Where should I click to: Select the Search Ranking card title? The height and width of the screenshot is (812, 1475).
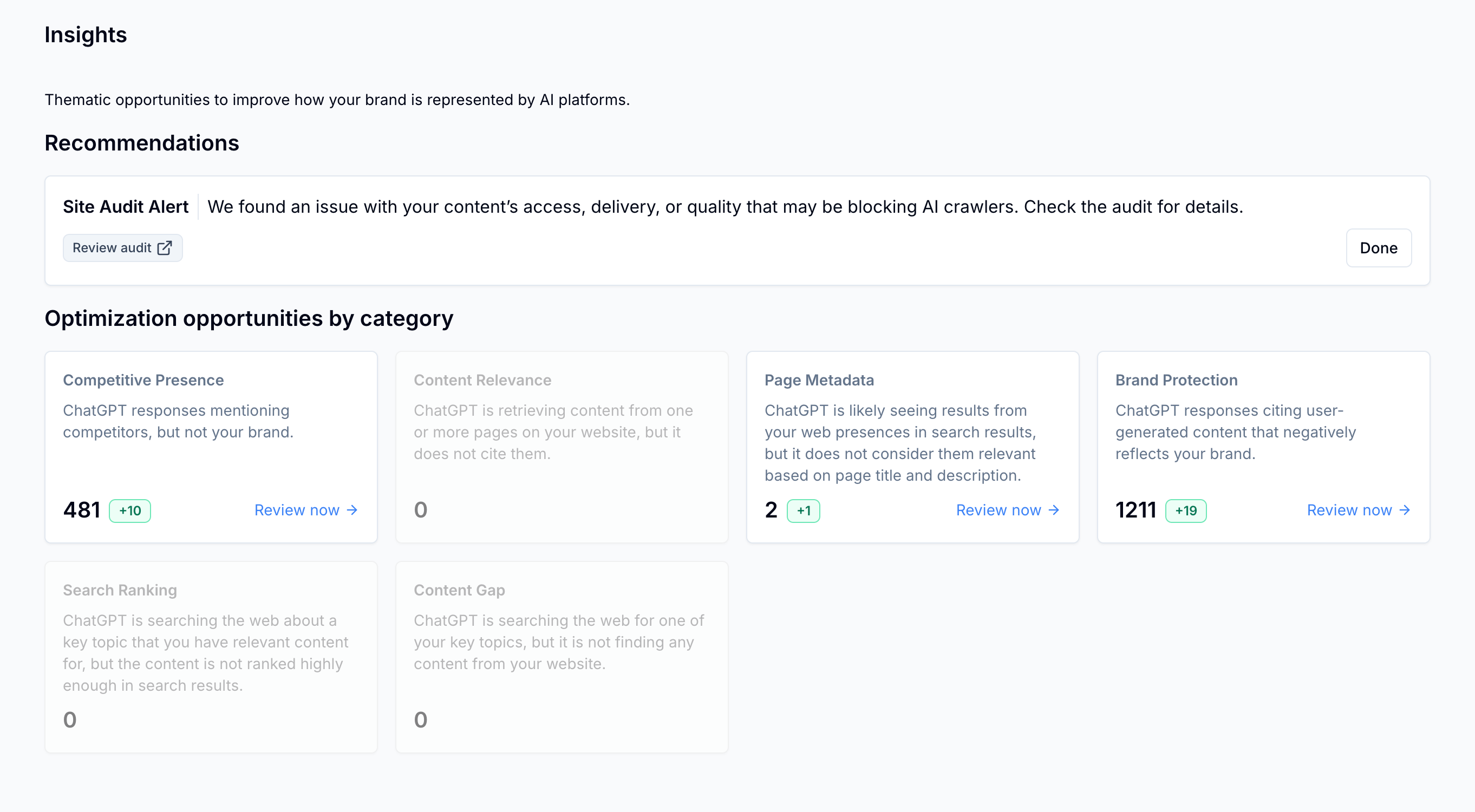coord(120,590)
